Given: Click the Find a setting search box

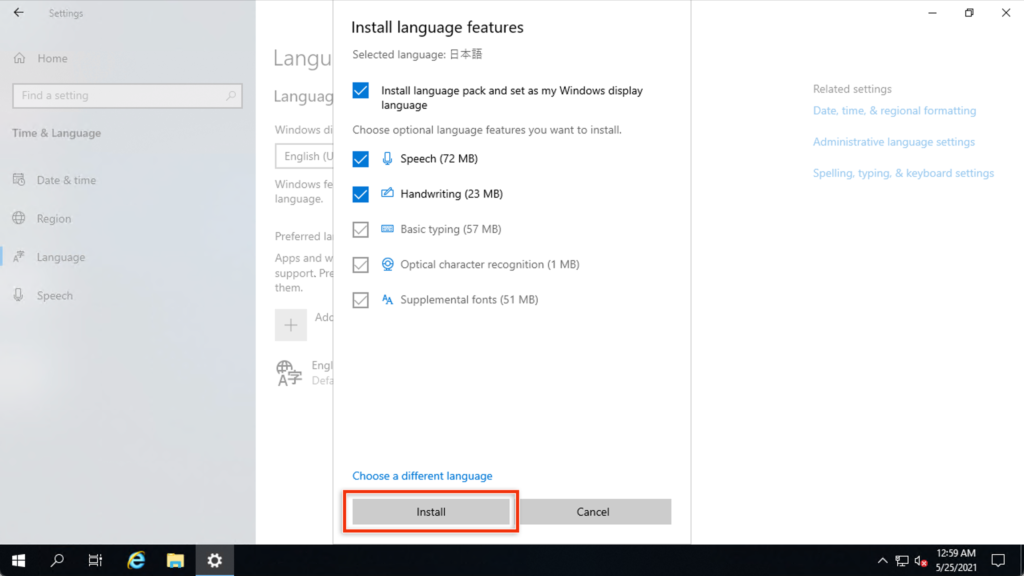Looking at the screenshot, I should click(x=127, y=95).
